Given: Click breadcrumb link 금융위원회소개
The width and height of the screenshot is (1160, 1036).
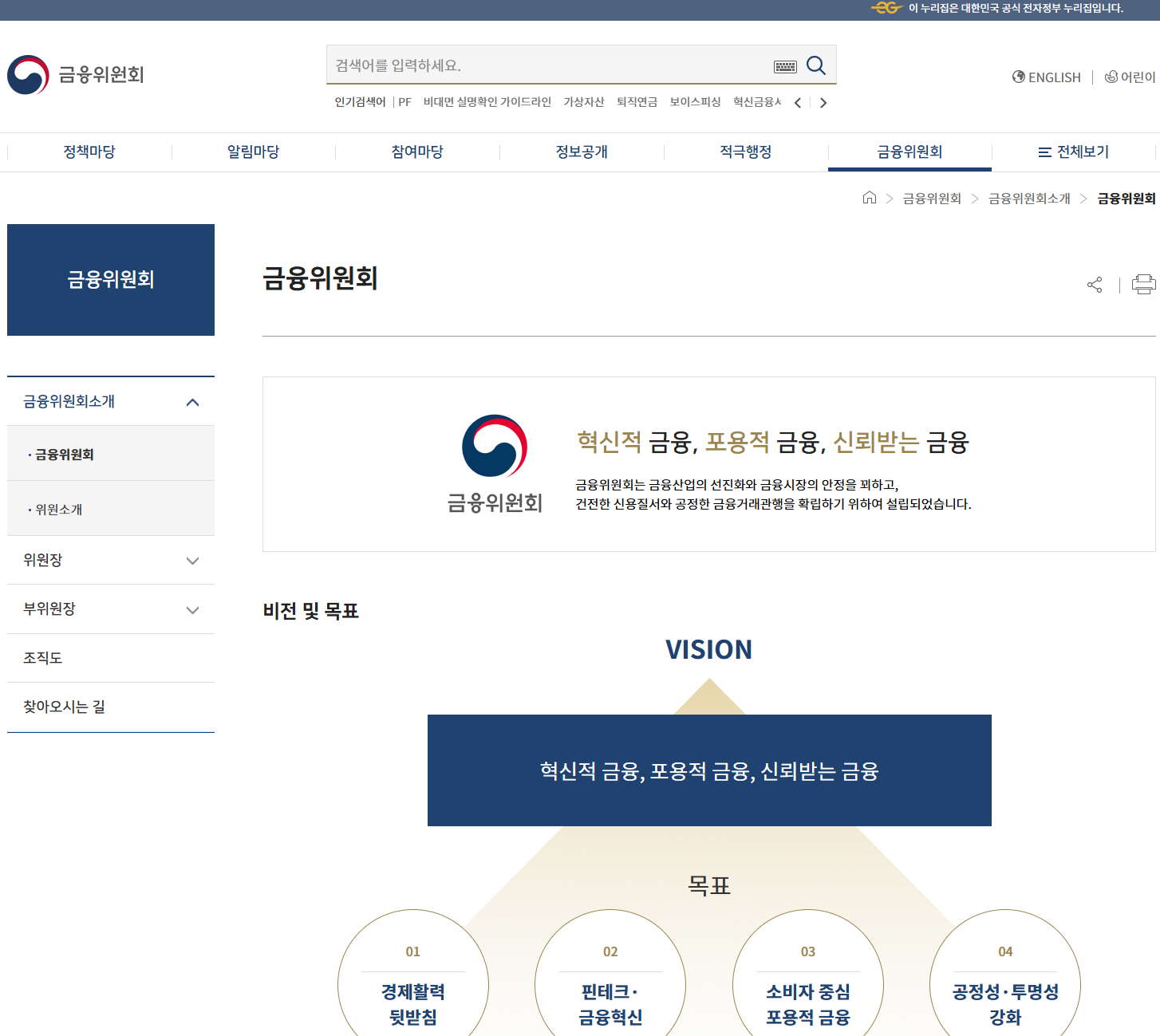Looking at the screenshot, I should click(x=1029, y=199).
